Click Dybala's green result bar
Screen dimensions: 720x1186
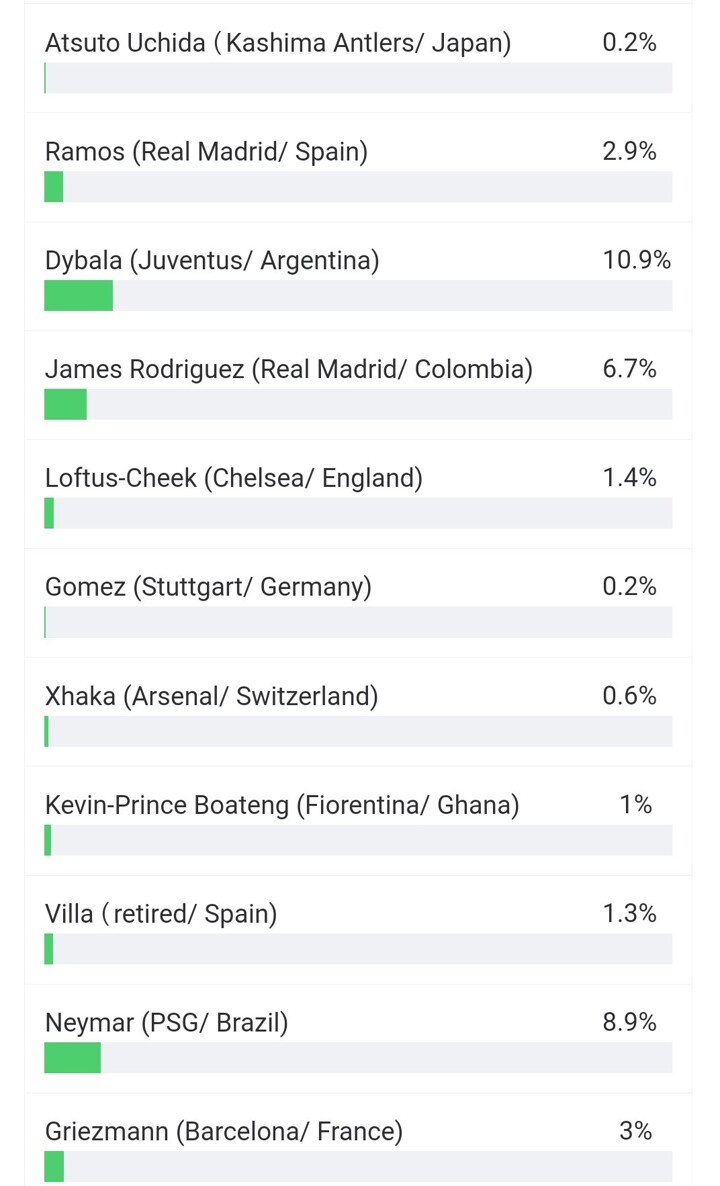pyautogui.click(x=78, y=296)
